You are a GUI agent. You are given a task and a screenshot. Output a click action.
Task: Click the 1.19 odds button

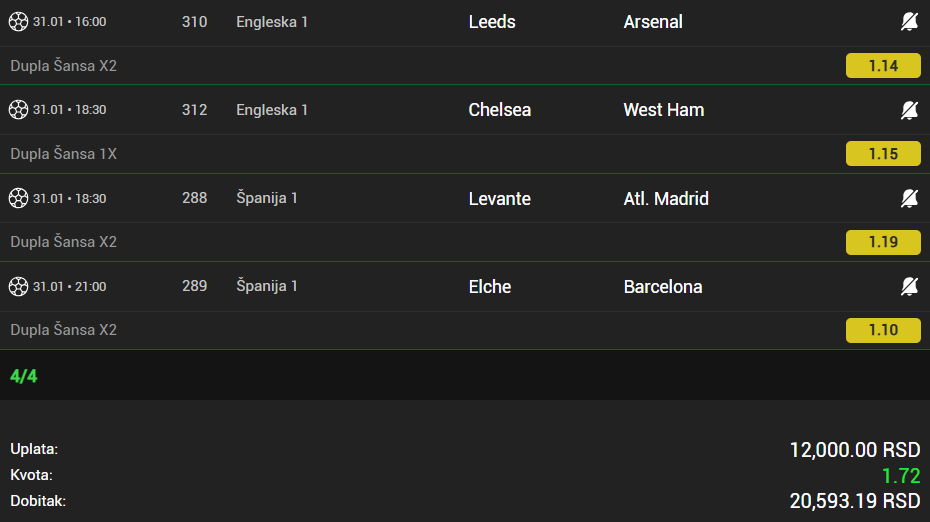[883, 242]
